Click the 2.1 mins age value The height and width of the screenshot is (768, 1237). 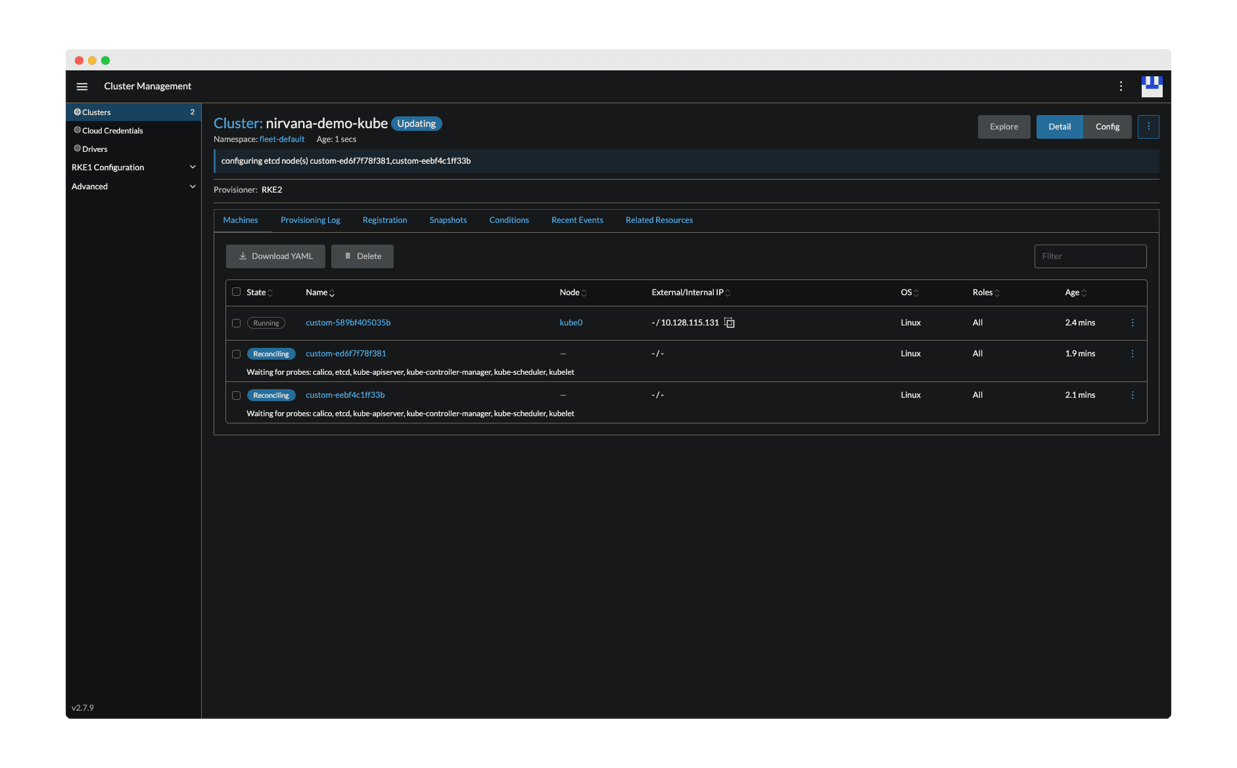(x=1080, y=395)
